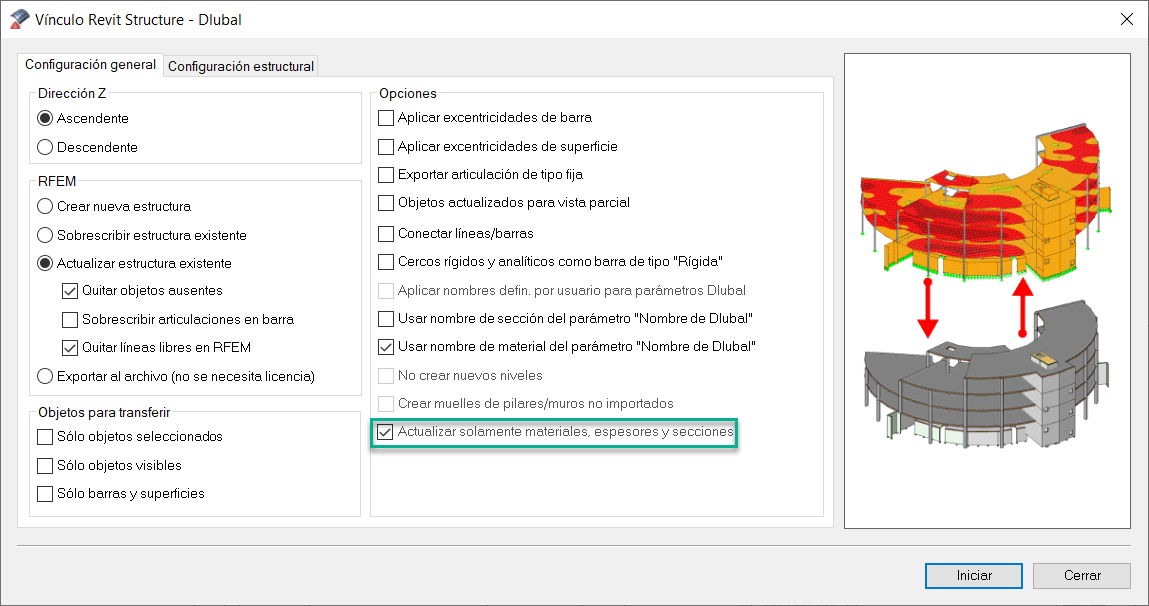Choose Ascendente for Z direction
Image resolution: width=1149 pixels, height=606 pixels.
(x=45, y=118)
